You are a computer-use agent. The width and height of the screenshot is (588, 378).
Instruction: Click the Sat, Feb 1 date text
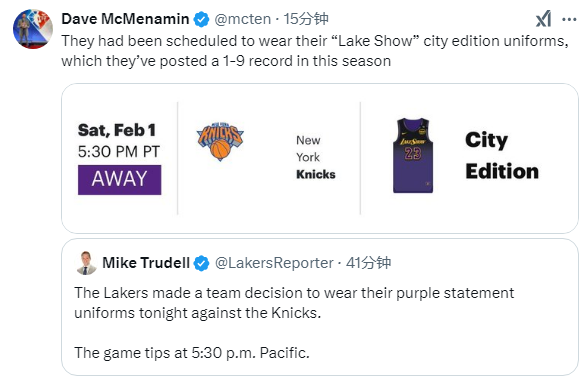117,130
